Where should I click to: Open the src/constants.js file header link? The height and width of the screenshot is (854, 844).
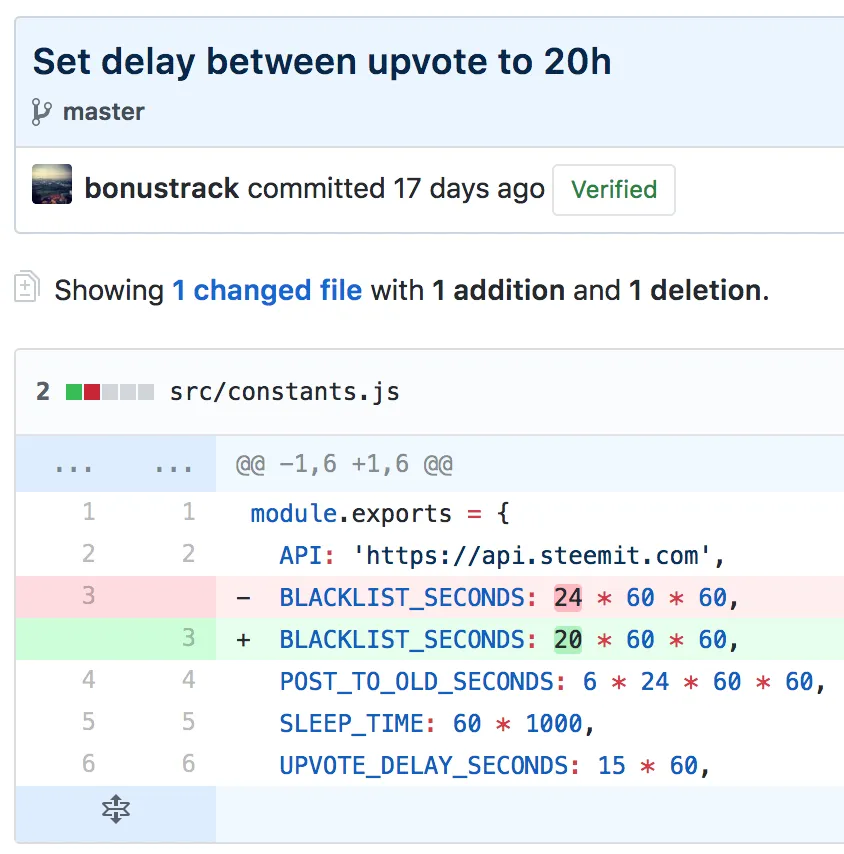tap(285, 392)
